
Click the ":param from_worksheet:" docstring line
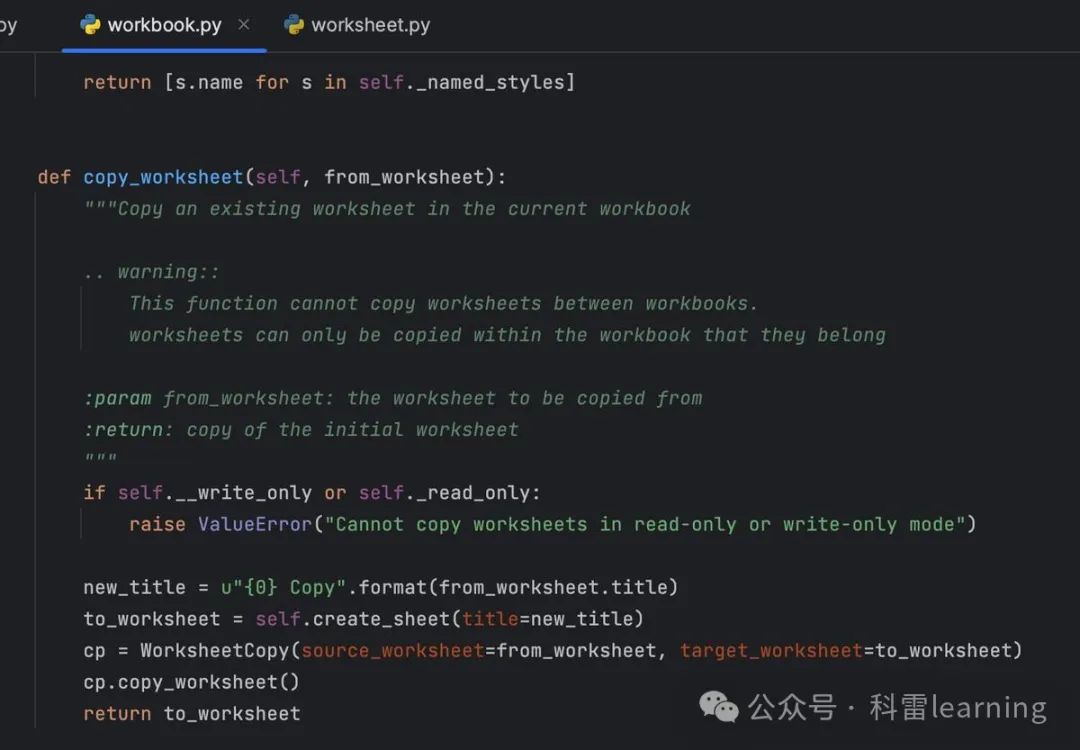(x=393, y=399)
